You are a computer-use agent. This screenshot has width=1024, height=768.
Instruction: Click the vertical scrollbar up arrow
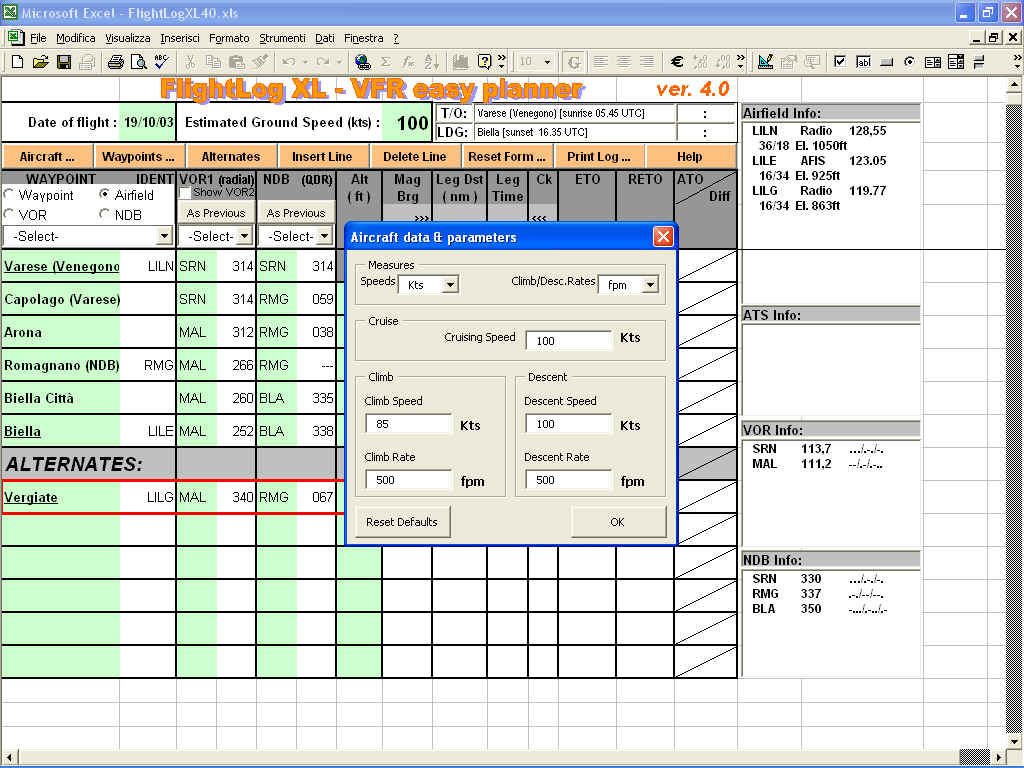pos(1014,85)
